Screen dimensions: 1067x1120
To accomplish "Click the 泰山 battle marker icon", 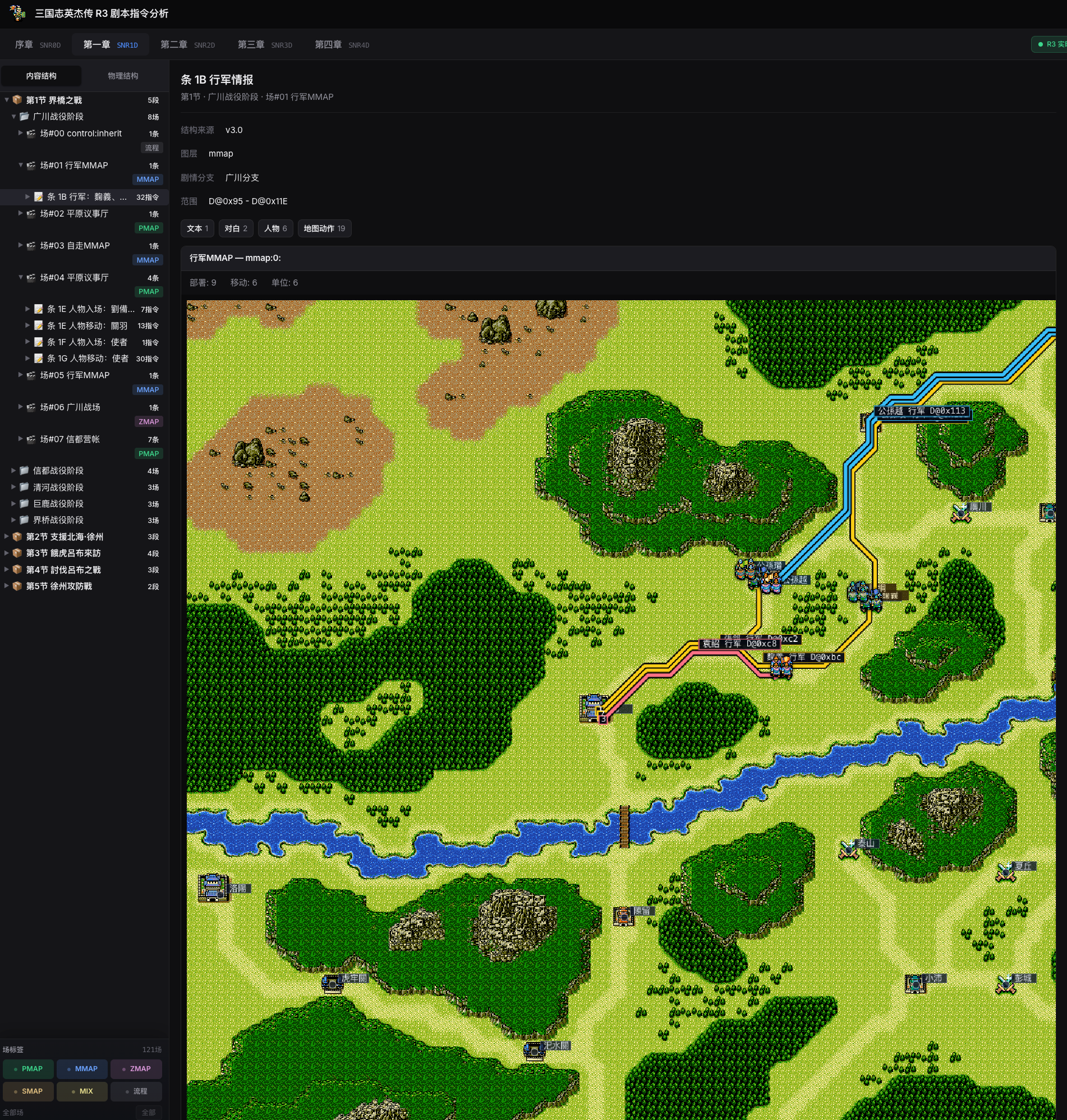I will 849,849.
